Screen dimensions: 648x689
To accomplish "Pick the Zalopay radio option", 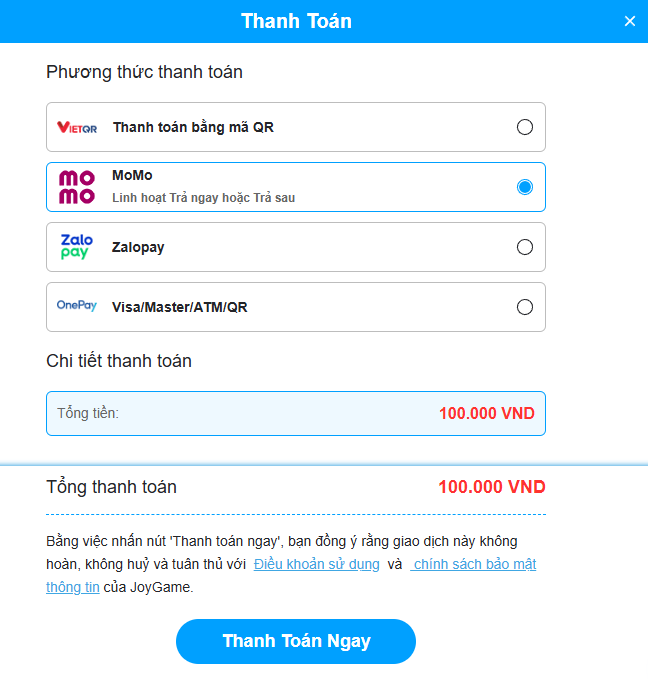I will coord(525,247).
